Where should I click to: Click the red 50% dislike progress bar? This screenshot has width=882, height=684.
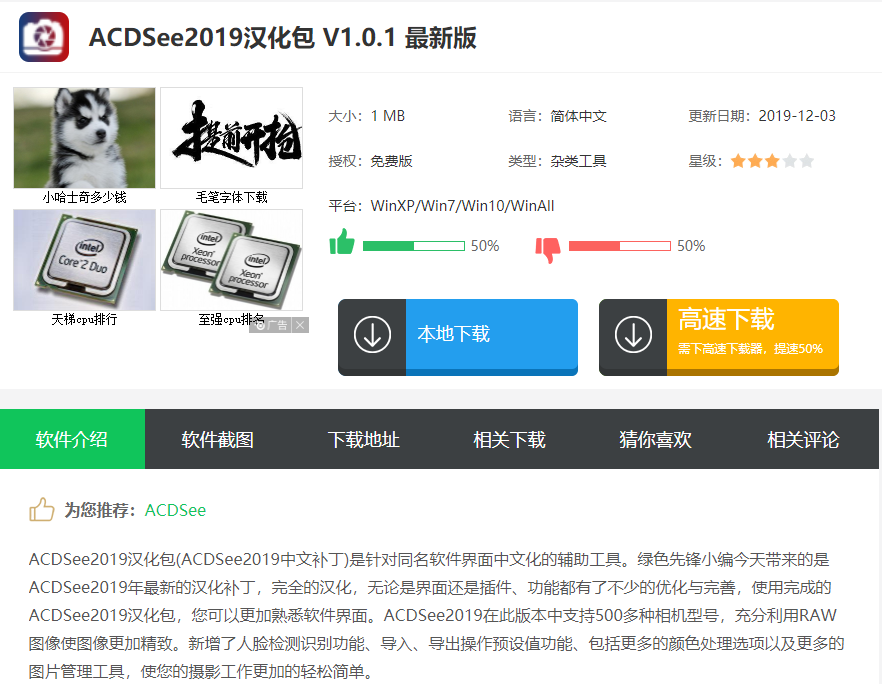click(619, 246)
